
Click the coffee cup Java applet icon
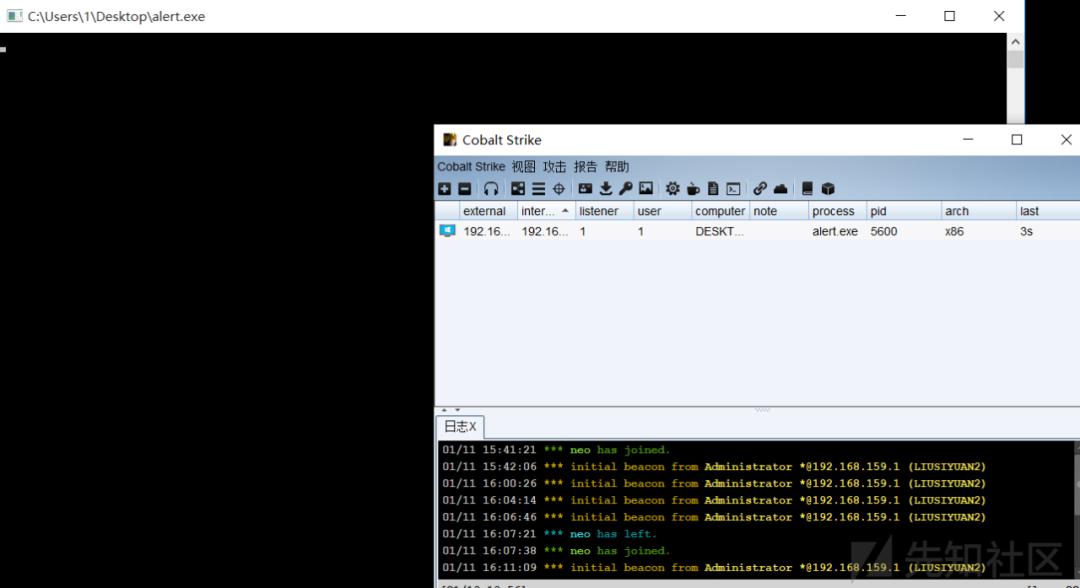(x=693, y=189)
